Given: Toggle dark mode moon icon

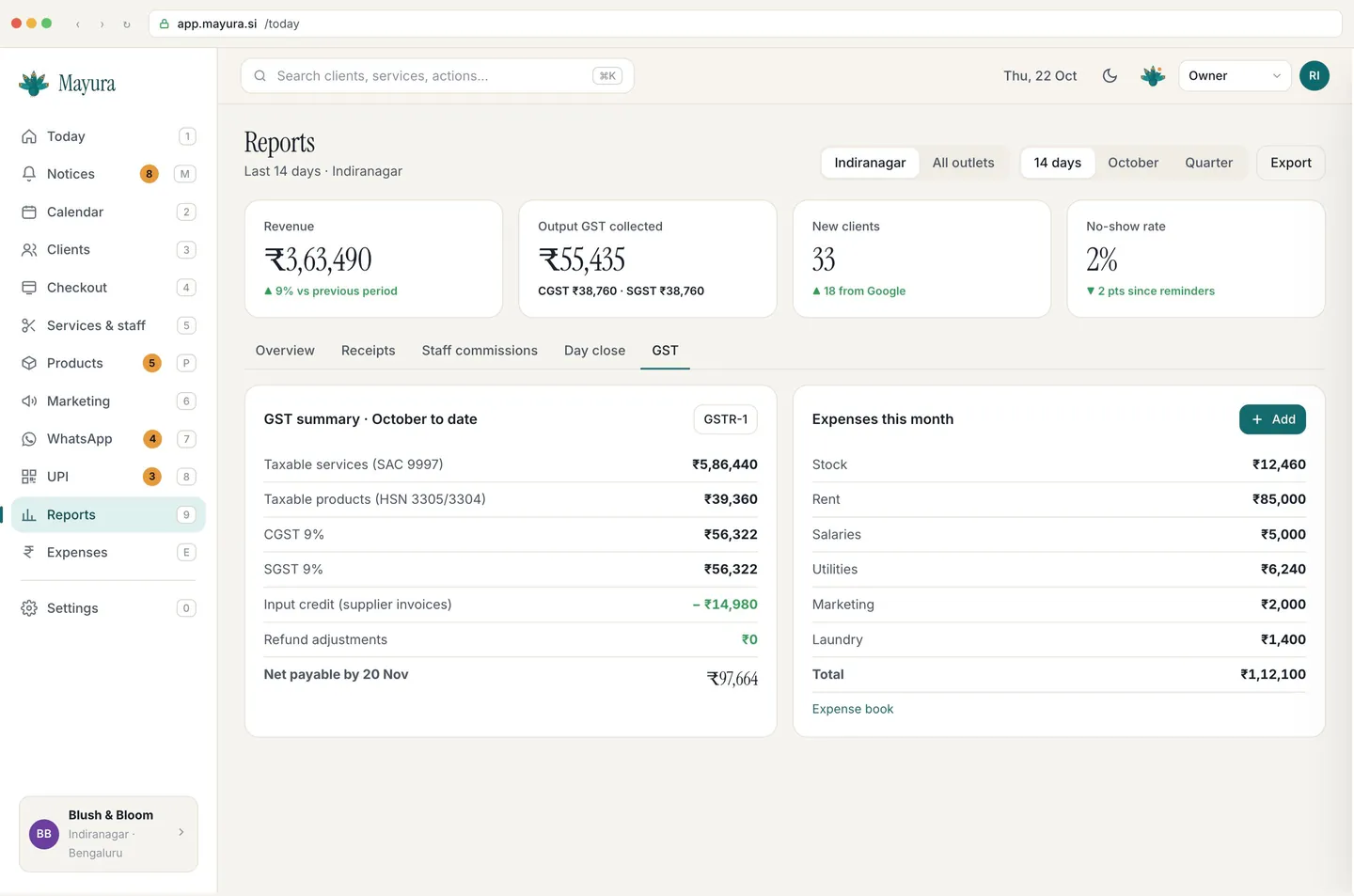Looking at the screenshot, I should tap(1110, 76).
